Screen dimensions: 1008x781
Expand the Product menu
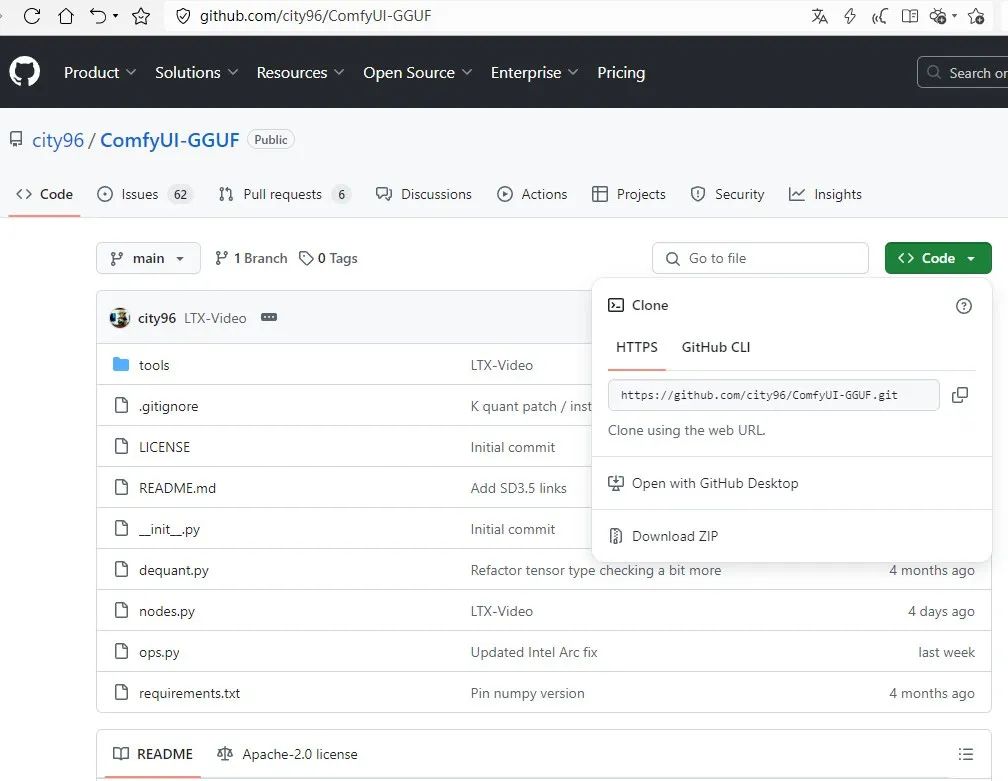tap(100, 73)
